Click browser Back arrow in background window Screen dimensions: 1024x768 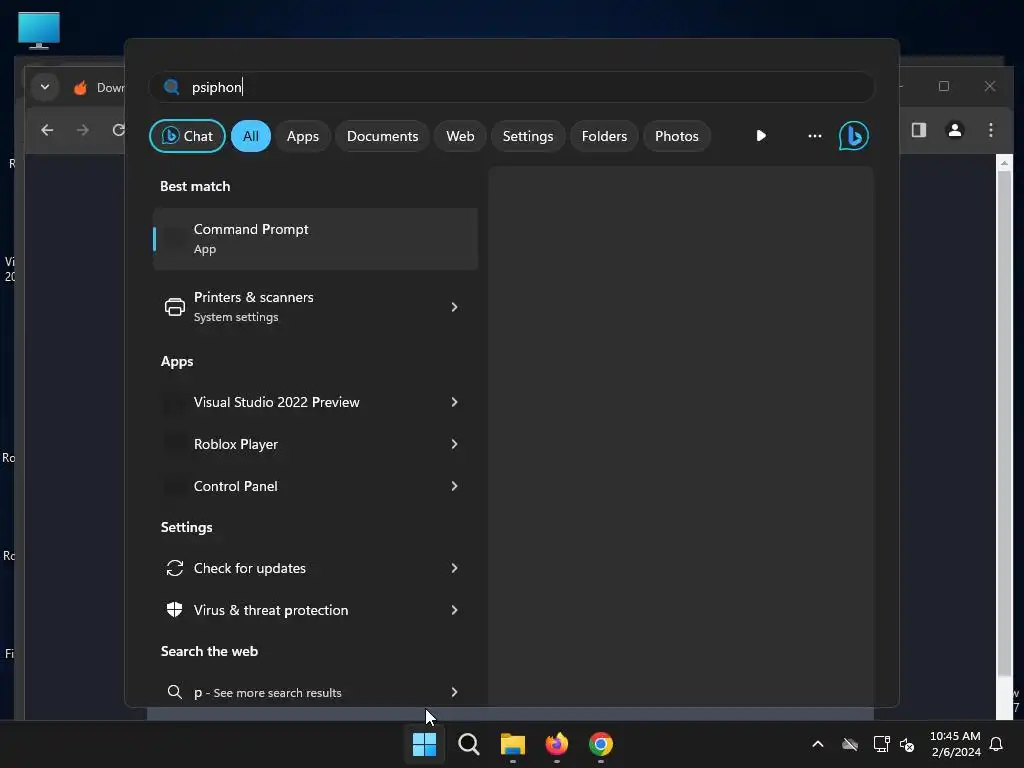[x=47, y=130]
